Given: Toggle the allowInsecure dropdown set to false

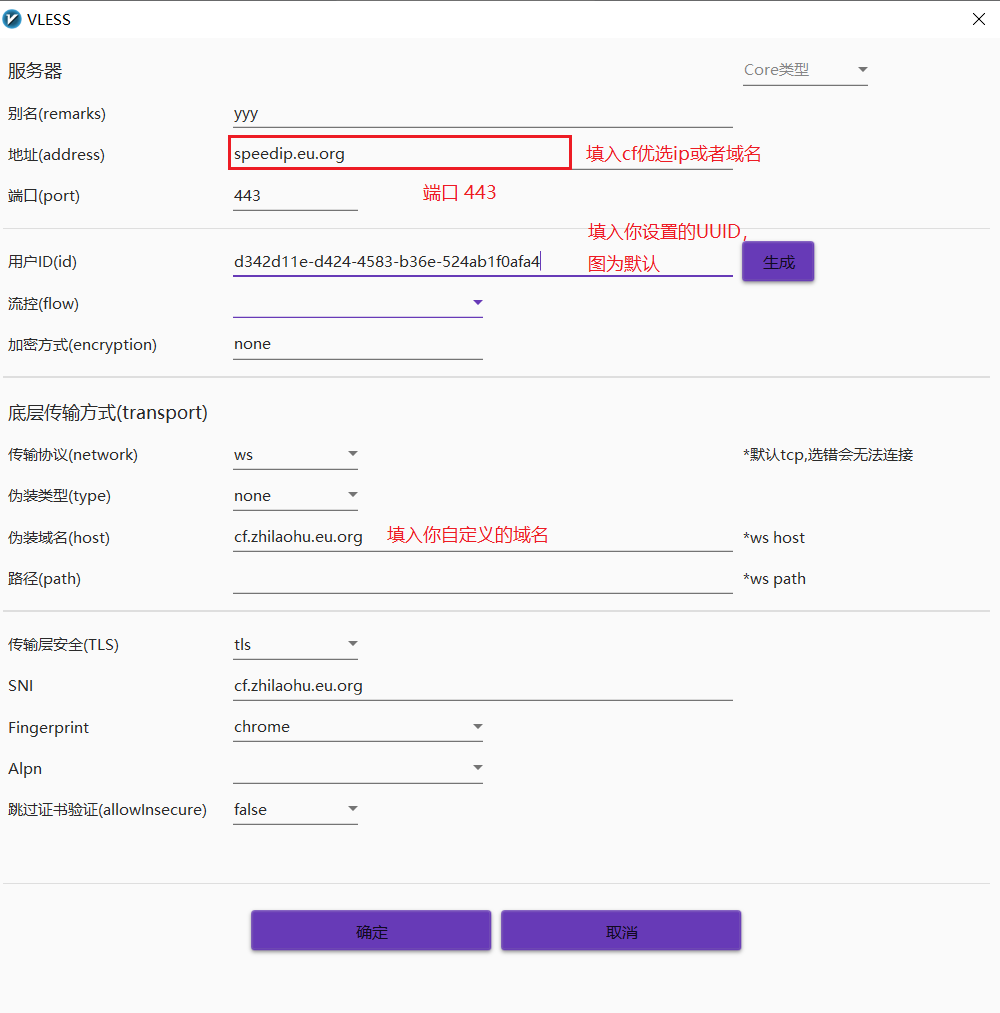Looking at the screenshot, I should tap(295, 810).
